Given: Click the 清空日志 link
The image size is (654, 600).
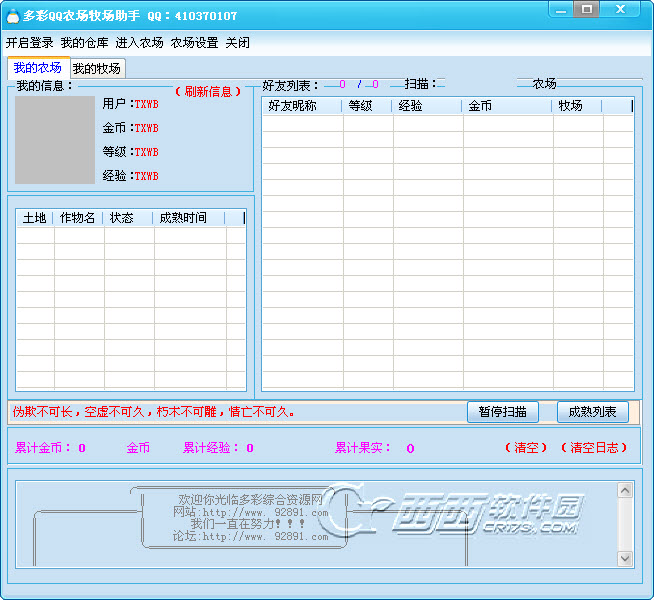Looking at the screenshot, I should [x=594, y=448].
